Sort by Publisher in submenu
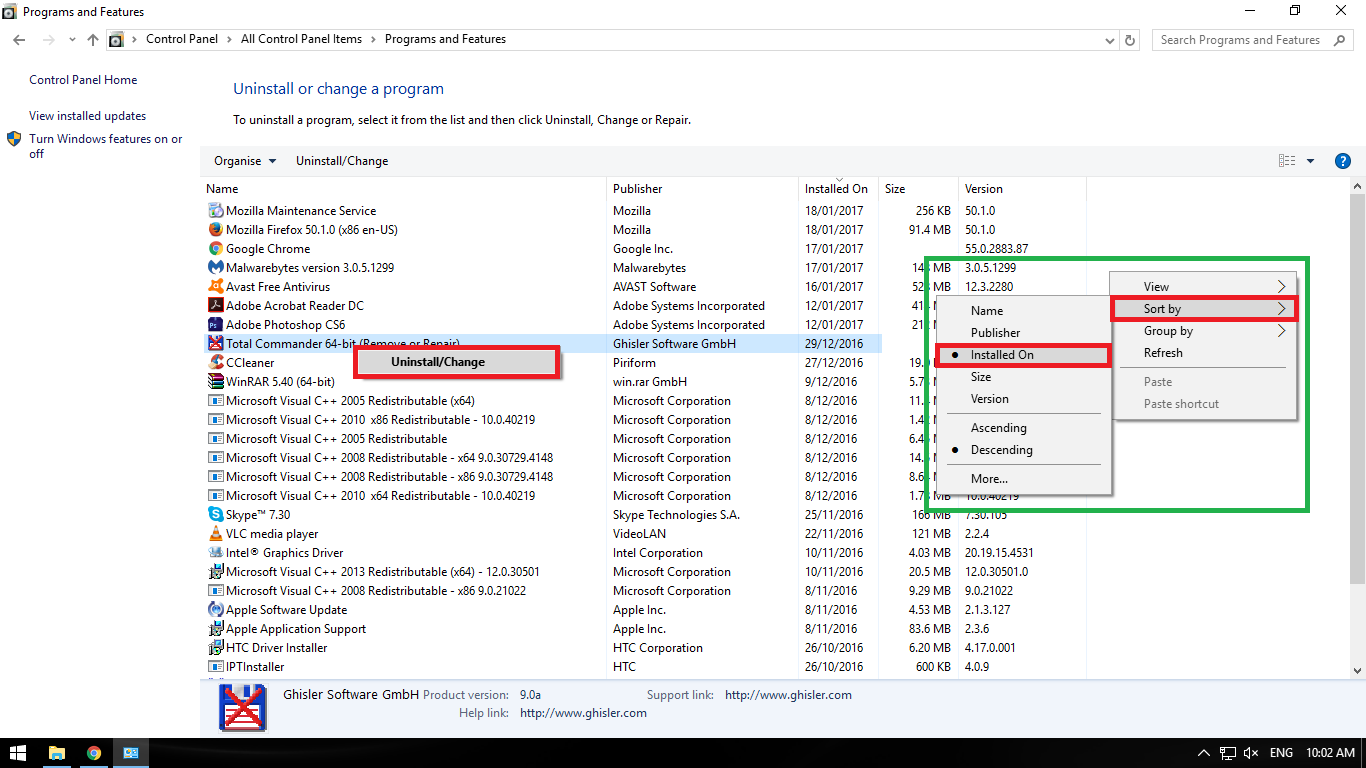The height and width of the screenshot is (768, 1366). [x=1023, y=333]
